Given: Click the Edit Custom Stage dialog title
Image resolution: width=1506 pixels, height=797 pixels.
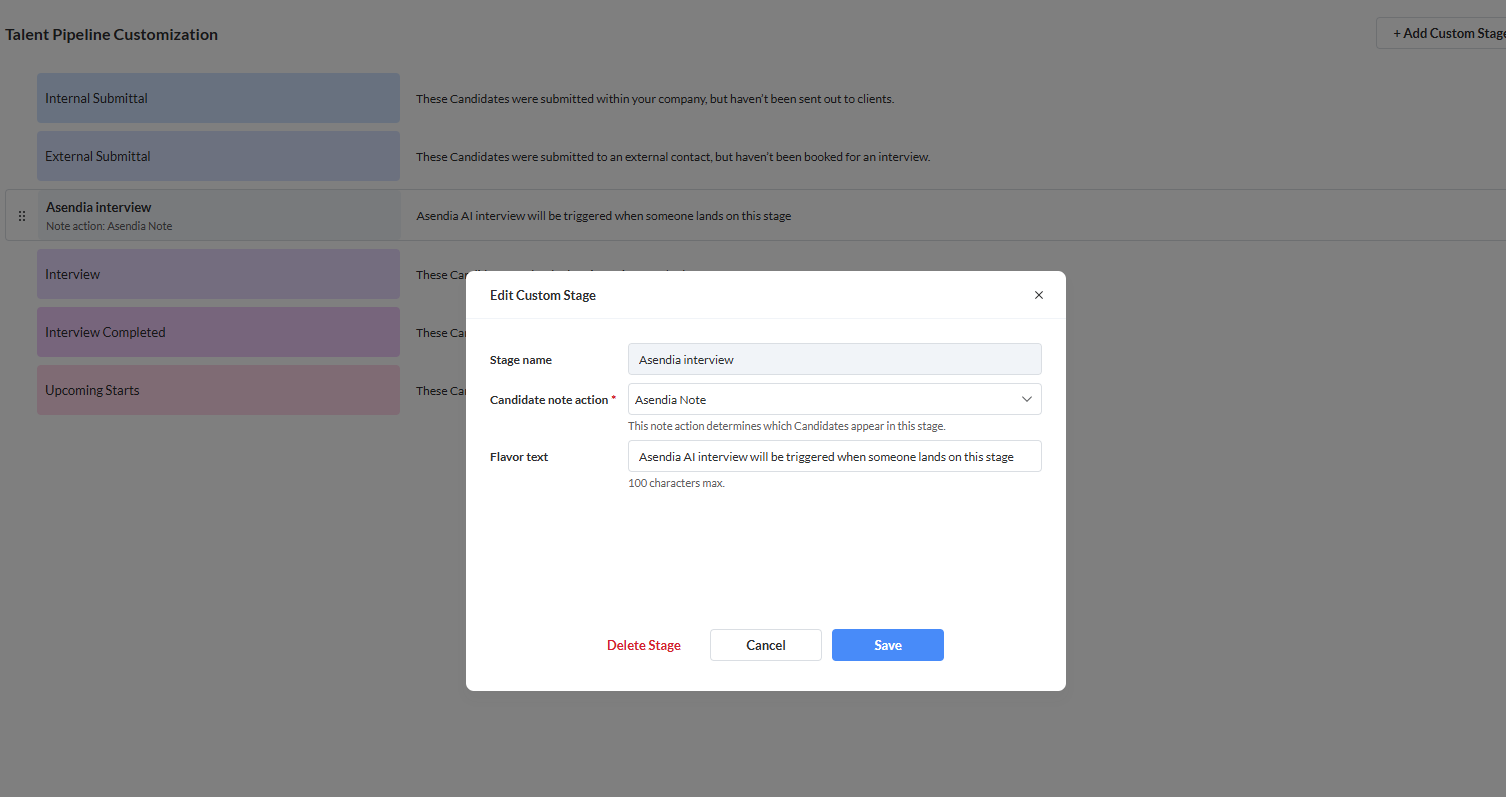Looking at the screenshot, I should point(542,295).
